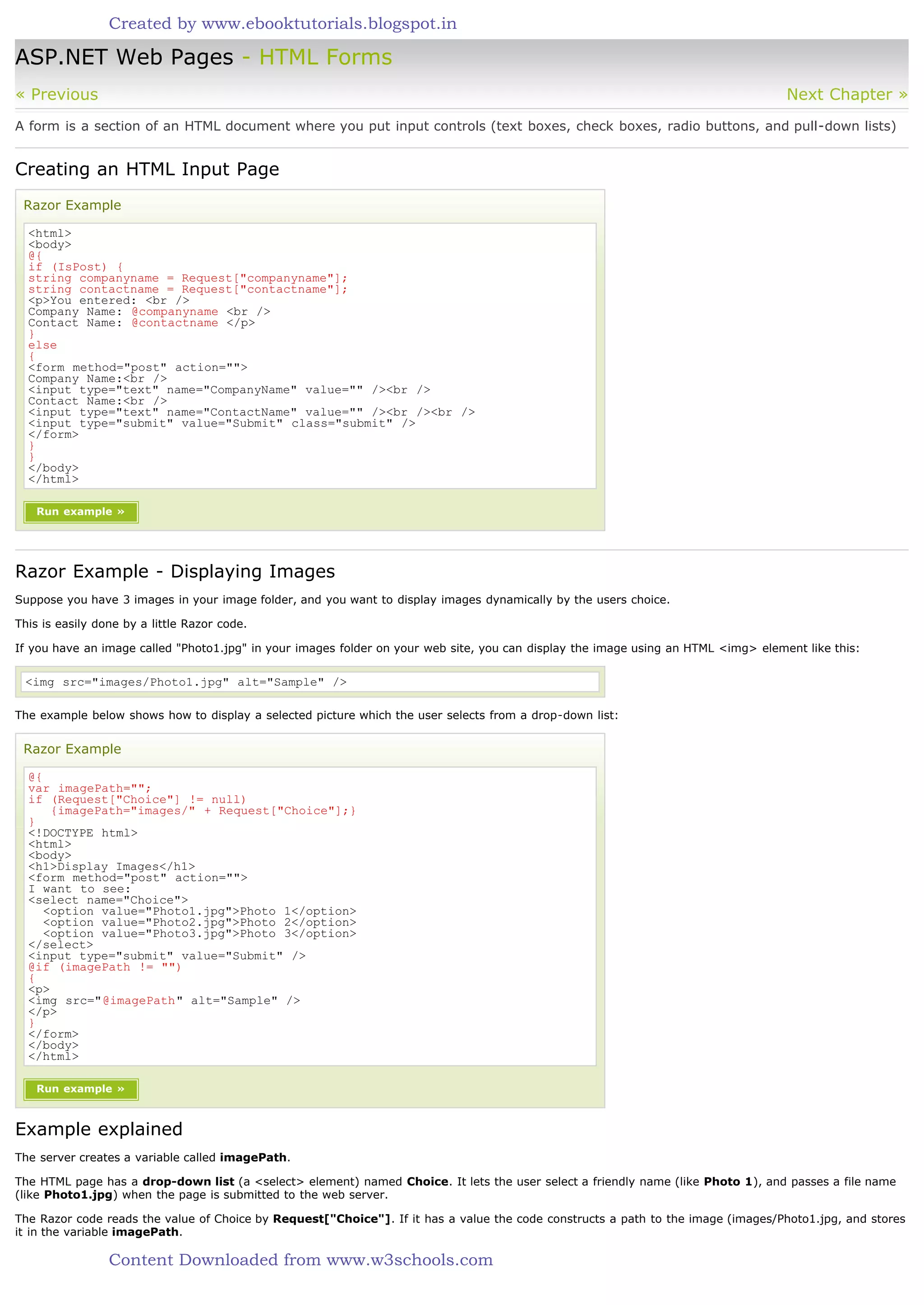Click the bold term 'drop-down list' in the explanation

click(x=188, y=1181)
